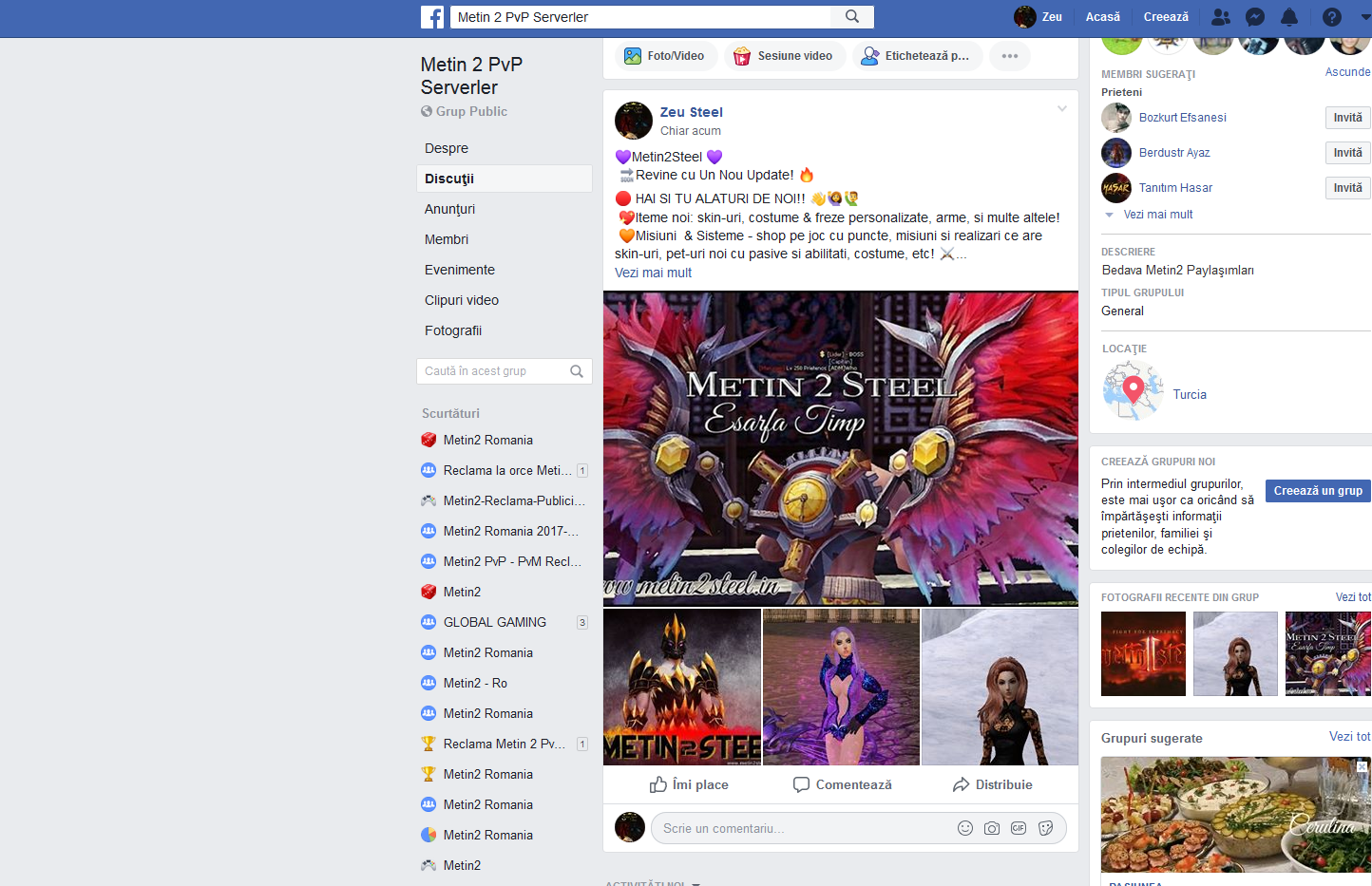Open the notifications bell
This screenshot has width=1372, height=886.
coord(1289,17)
